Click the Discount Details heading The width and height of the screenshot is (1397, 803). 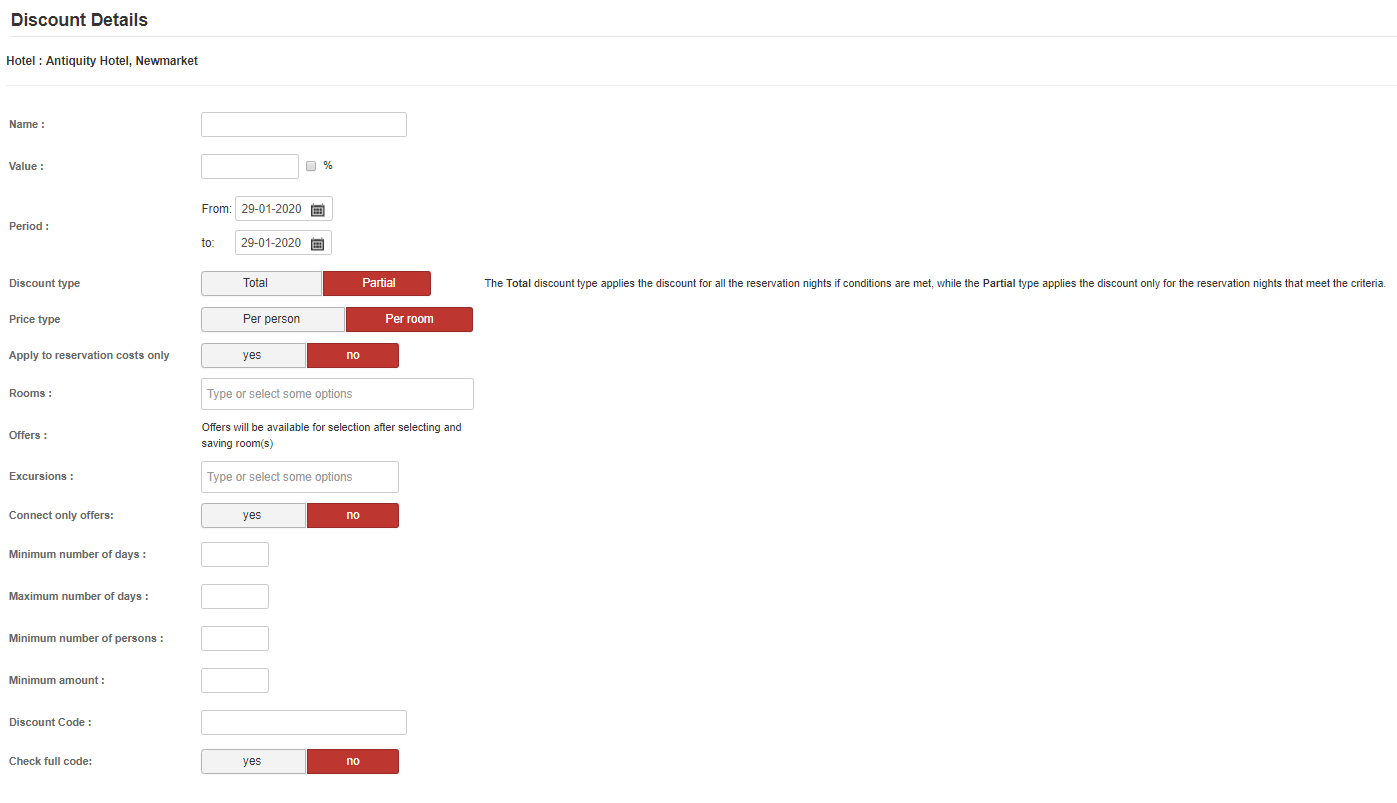(79, 20)
